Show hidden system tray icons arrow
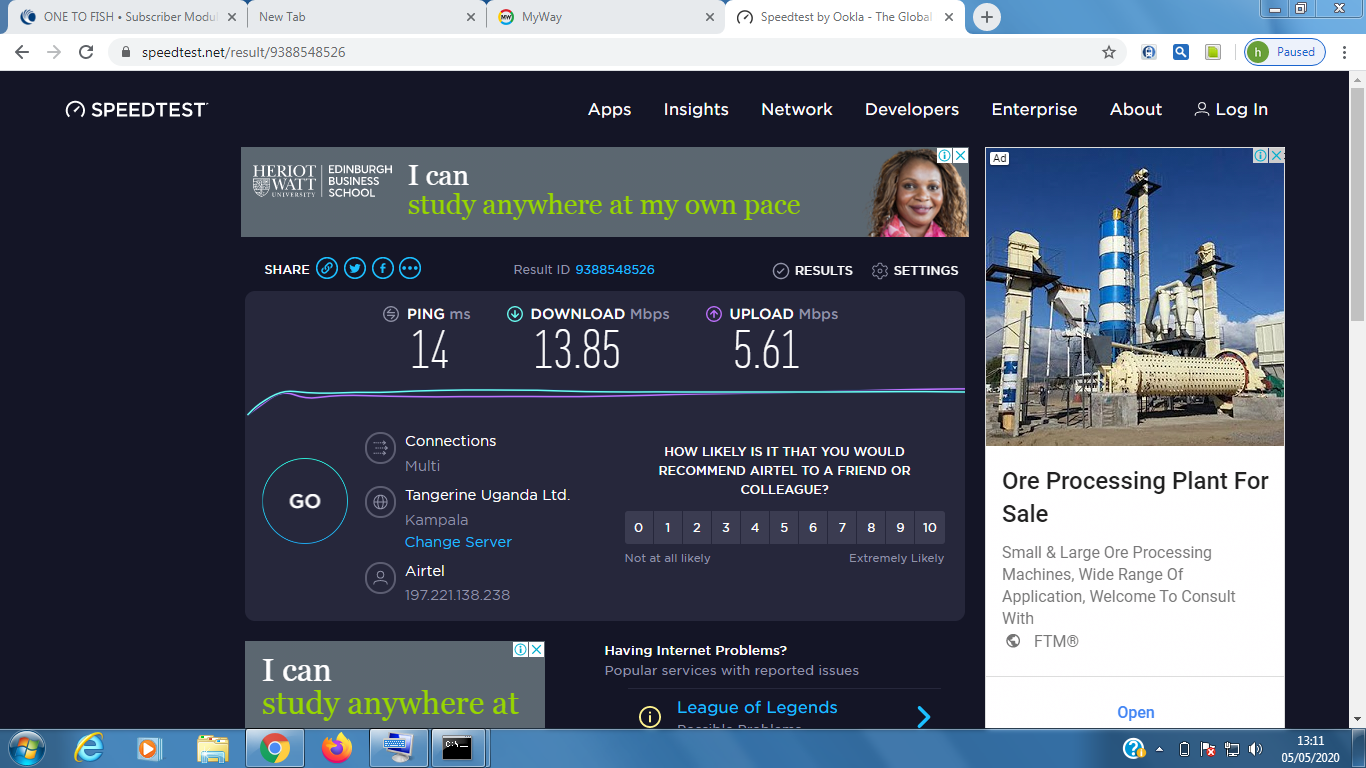The width and height of the screenshot is (1366, 768). coord(1160,749)
